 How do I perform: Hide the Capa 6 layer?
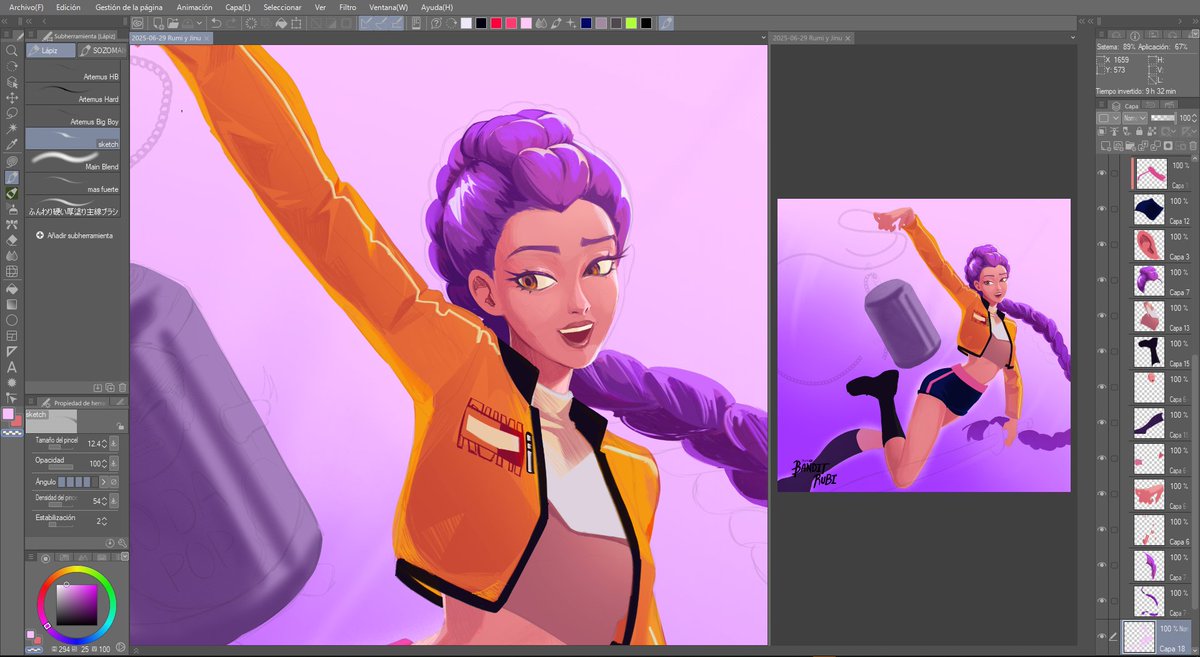point(1103,529)
